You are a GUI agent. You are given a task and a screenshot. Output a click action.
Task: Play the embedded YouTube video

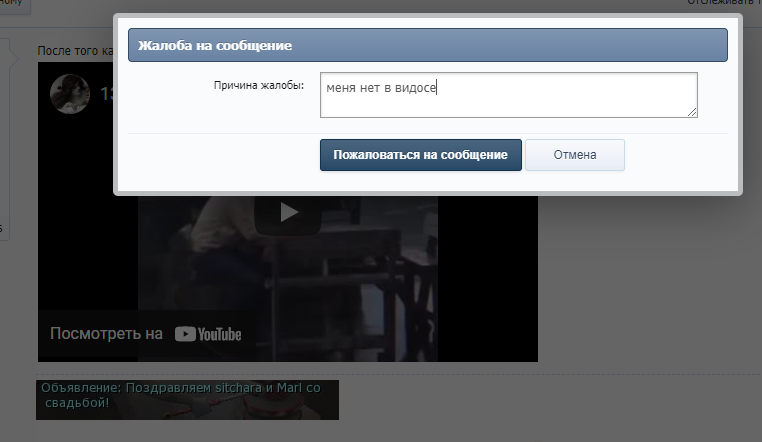[288, 211]
